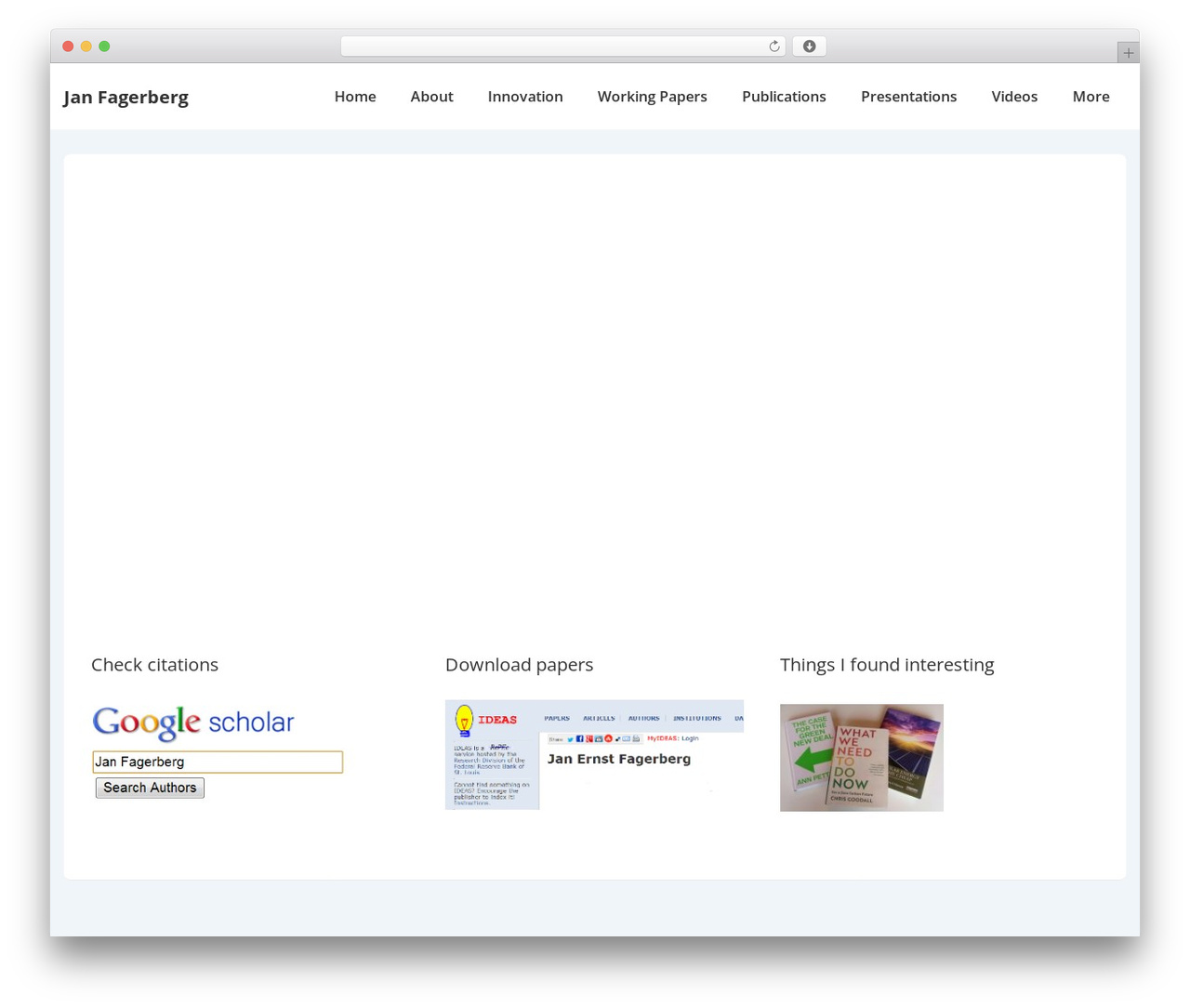Click the Search Authors button

150,788
